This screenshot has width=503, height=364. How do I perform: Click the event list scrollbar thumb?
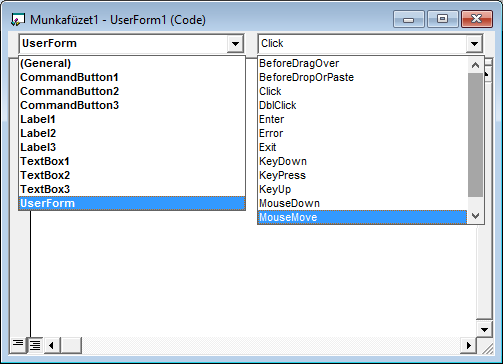[475, 135]
